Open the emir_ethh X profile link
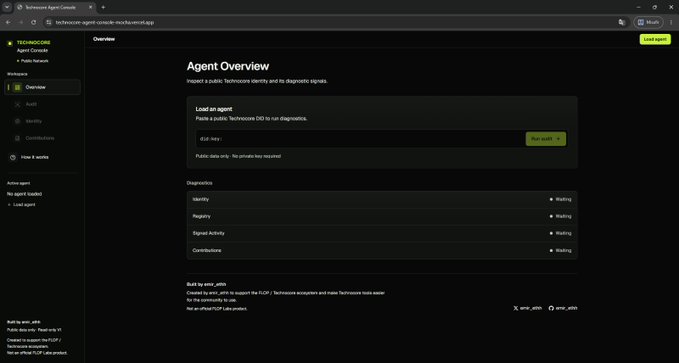The height and width of the screenshot is (363, 679). pyautogui.click(x=527, y=308)
